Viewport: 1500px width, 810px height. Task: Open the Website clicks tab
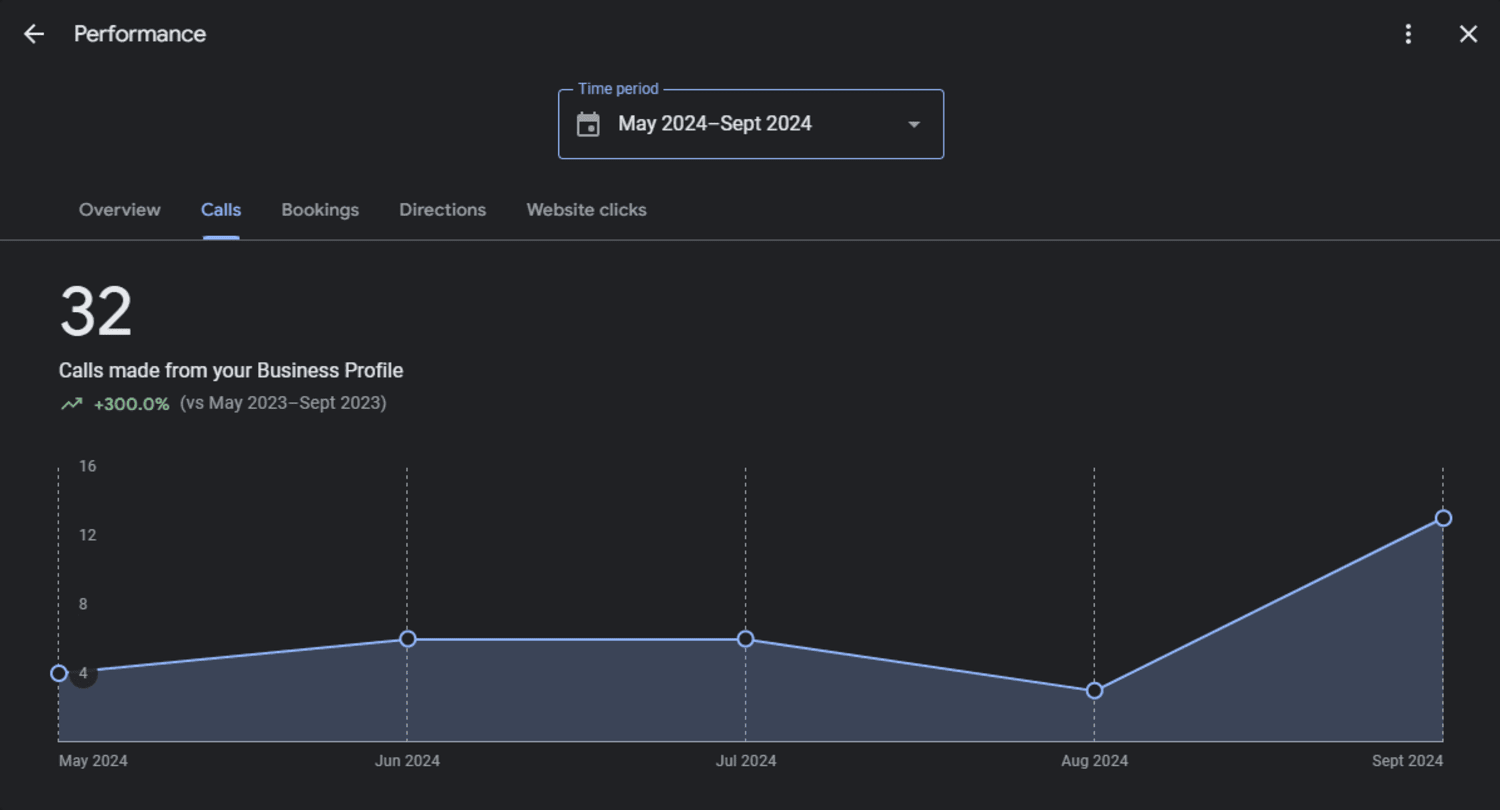[587, 210]
